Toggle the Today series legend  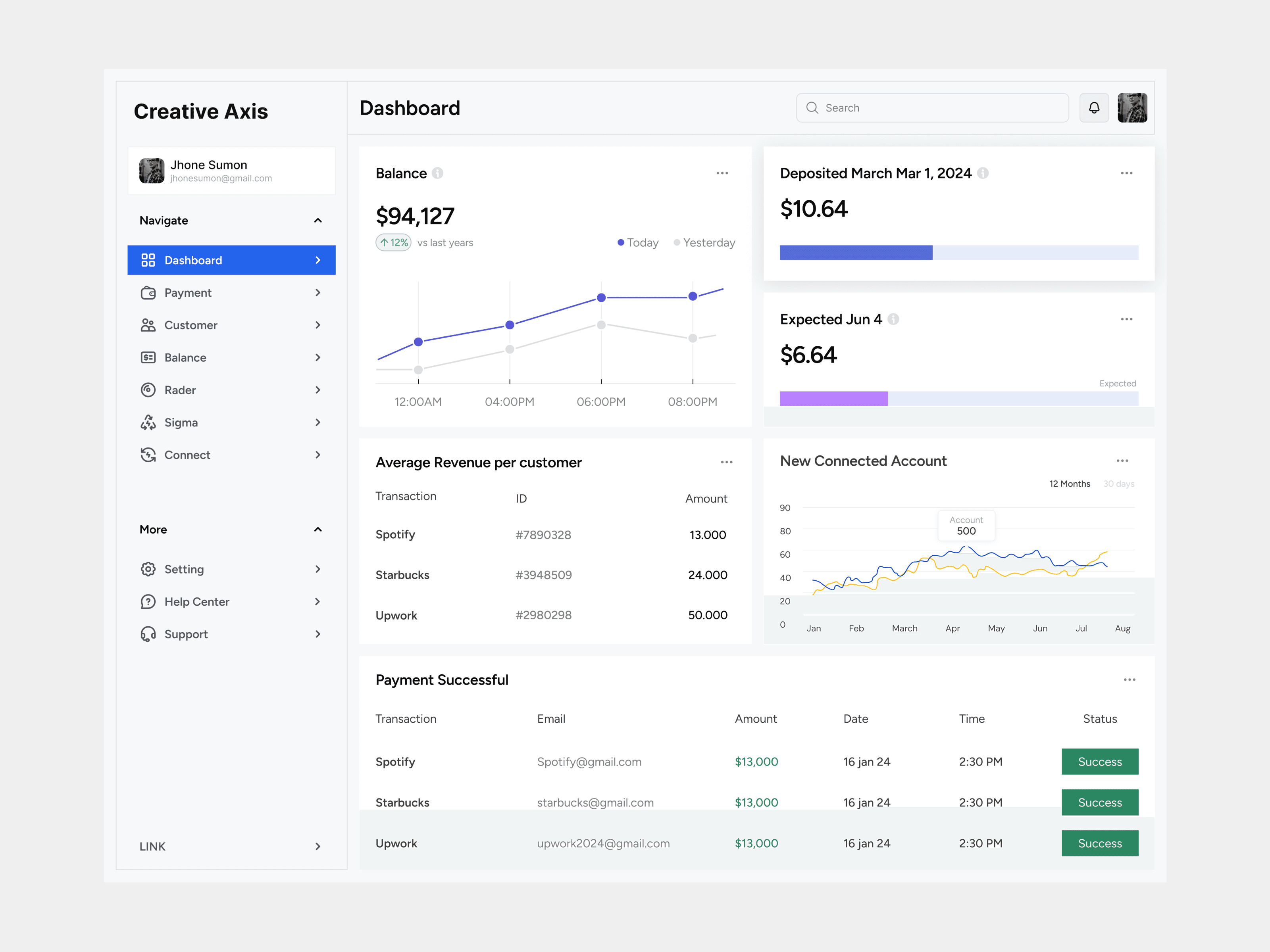coord(637,243)
